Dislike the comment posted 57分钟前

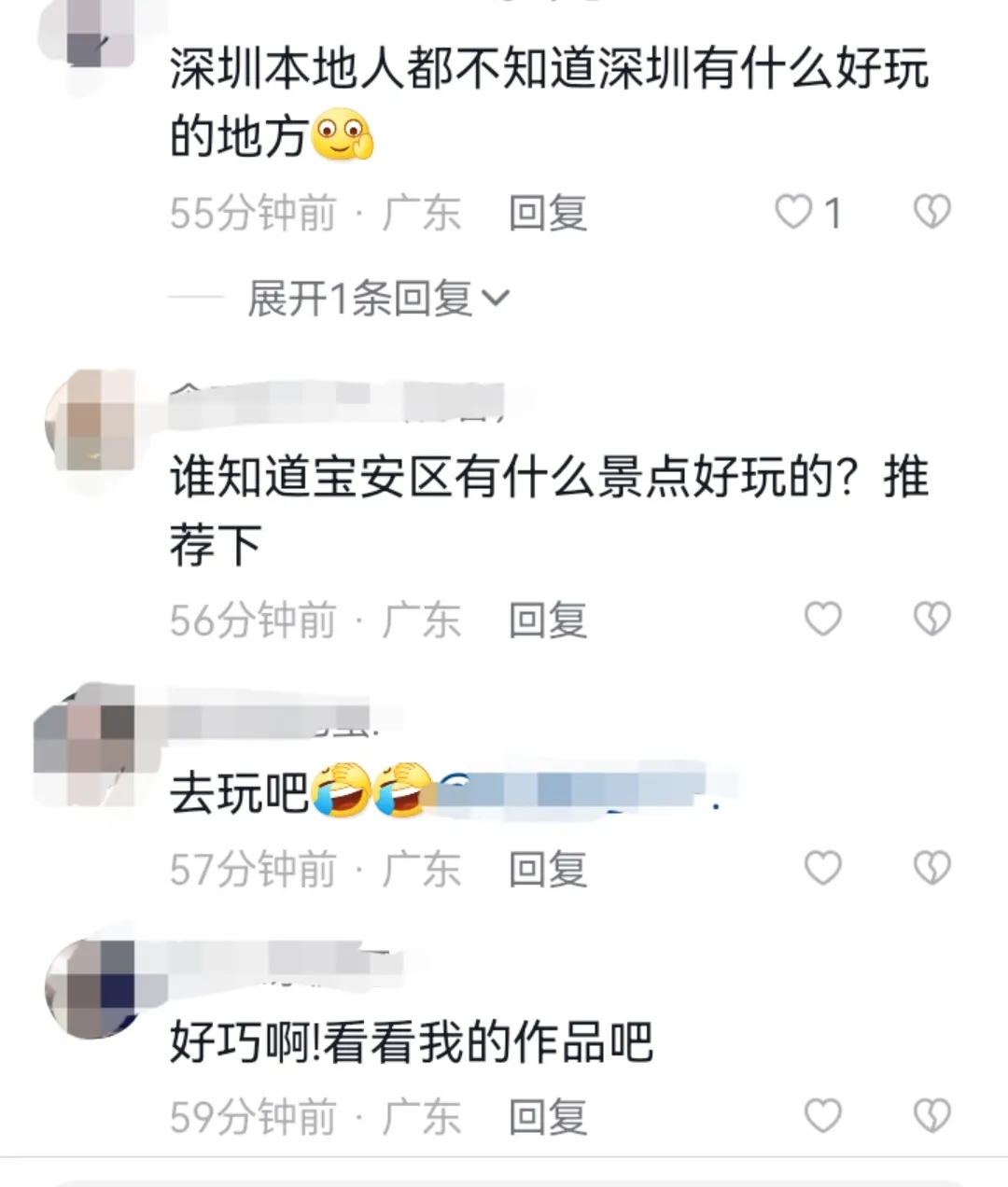tap(931, 868)
